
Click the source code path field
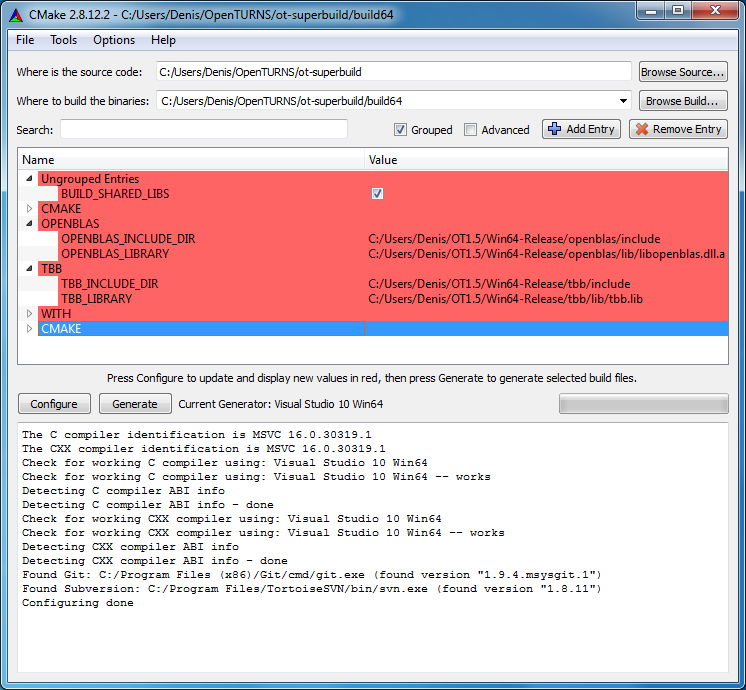tap(393, 72)
